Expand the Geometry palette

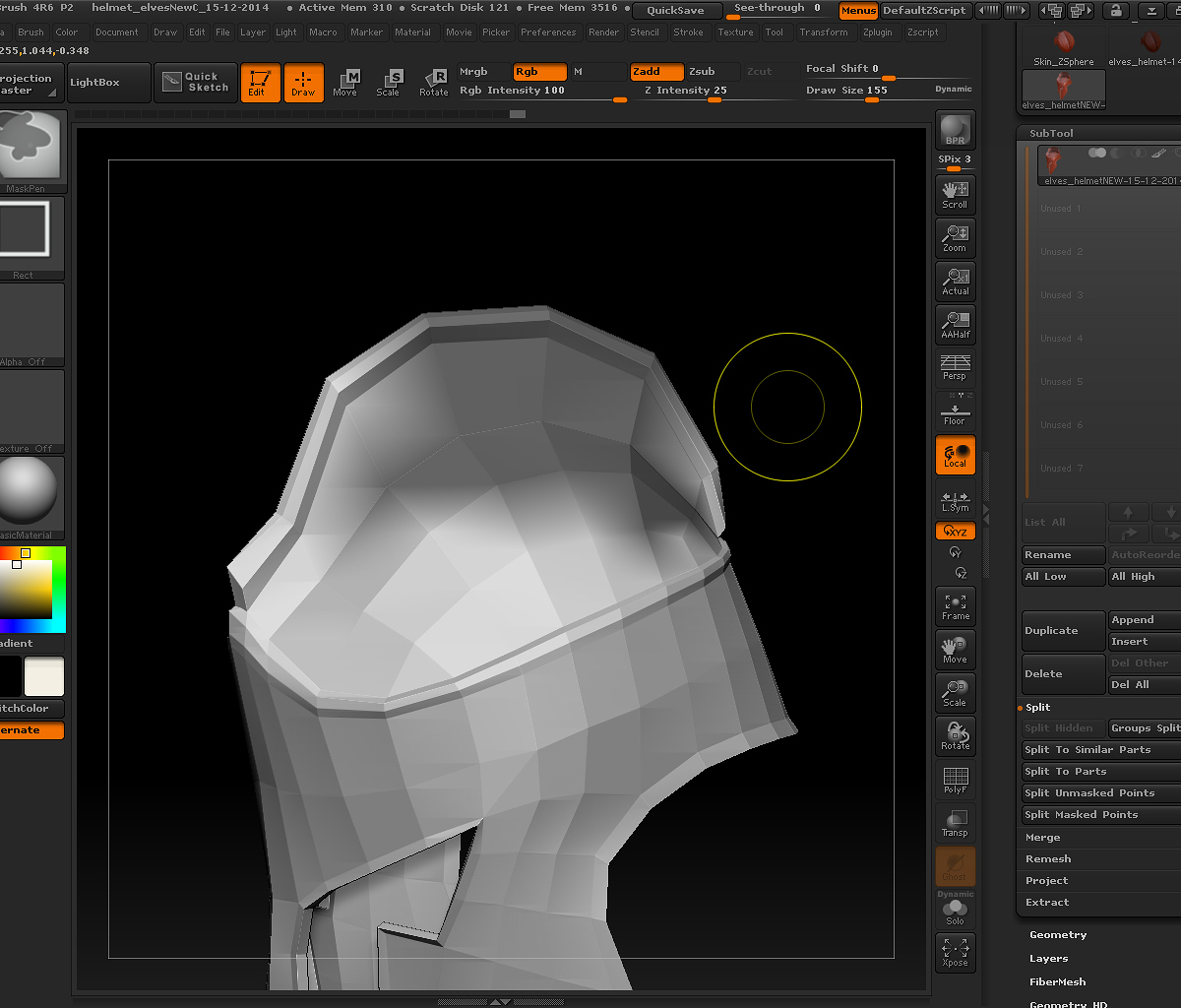(1058, 935)
